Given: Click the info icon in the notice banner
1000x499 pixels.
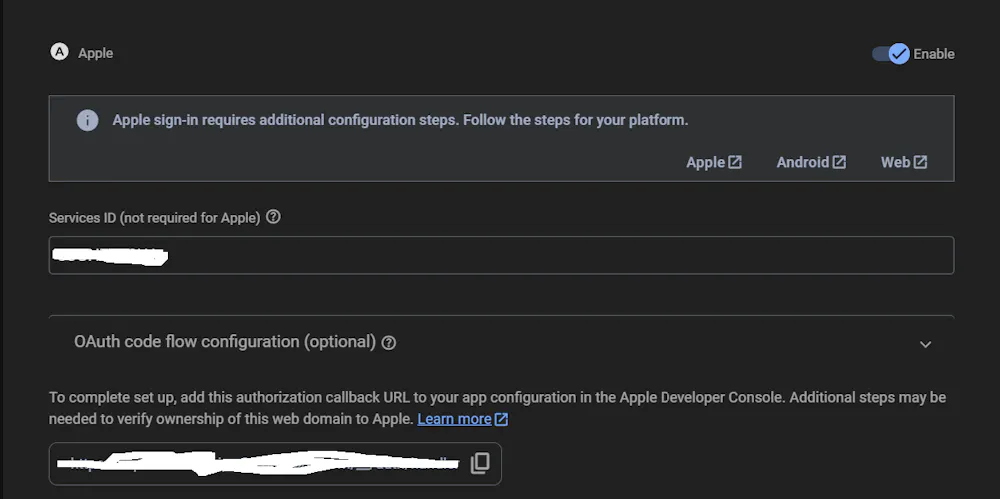Looking at the screenshot, I should [87, 121].
